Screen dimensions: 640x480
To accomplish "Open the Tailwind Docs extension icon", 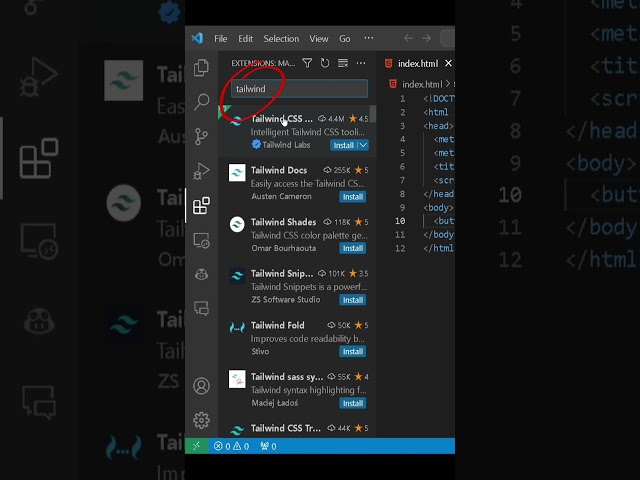I will point(237,173).
